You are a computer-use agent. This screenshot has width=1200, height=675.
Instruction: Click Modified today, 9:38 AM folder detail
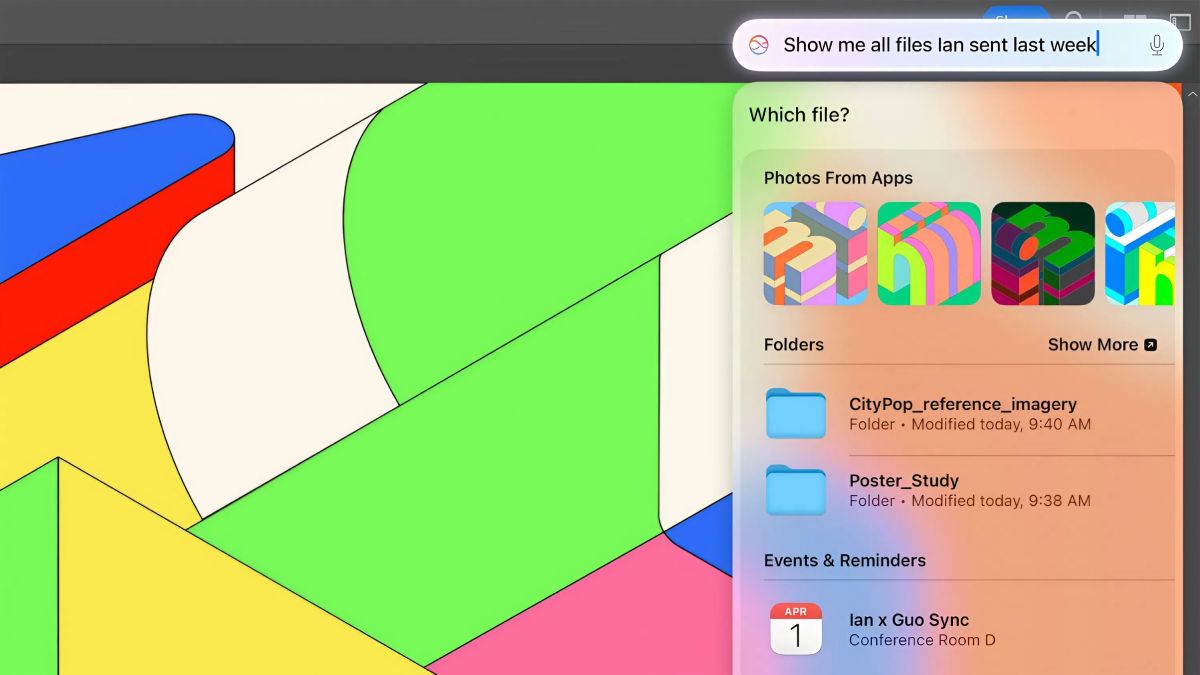coord(1001,500)
